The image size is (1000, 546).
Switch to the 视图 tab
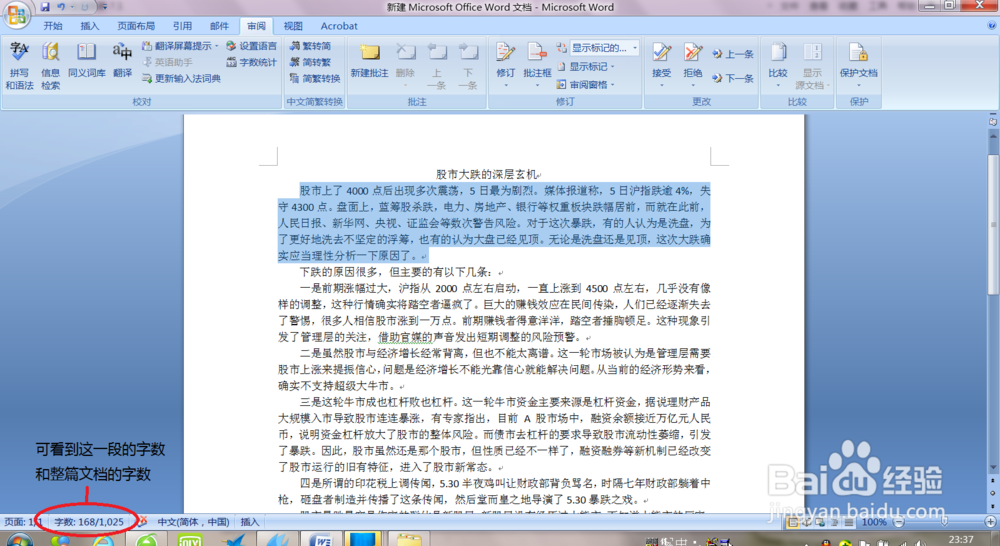tap(293, 26)
